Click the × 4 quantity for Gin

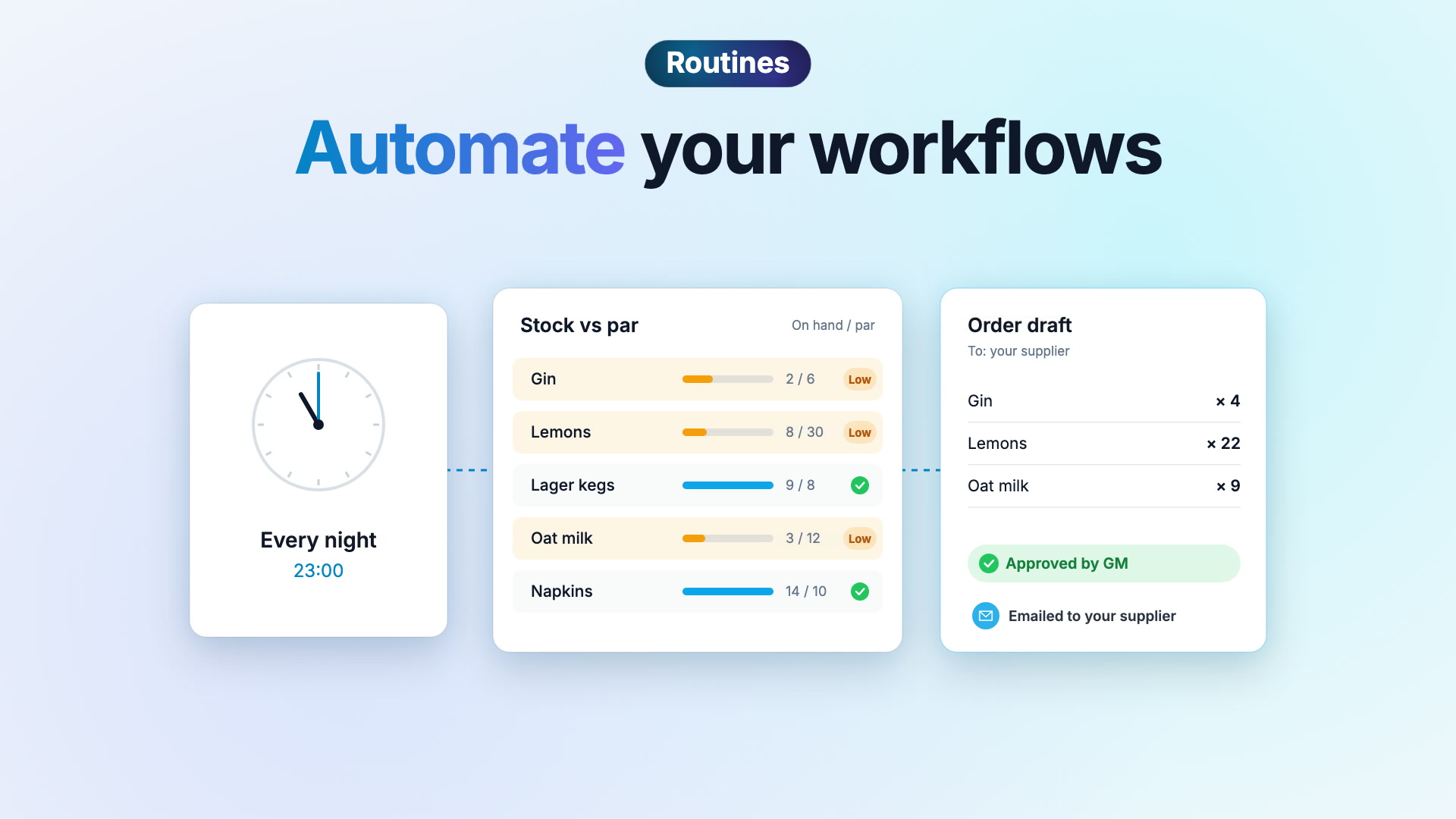(x=1228, y=401)
